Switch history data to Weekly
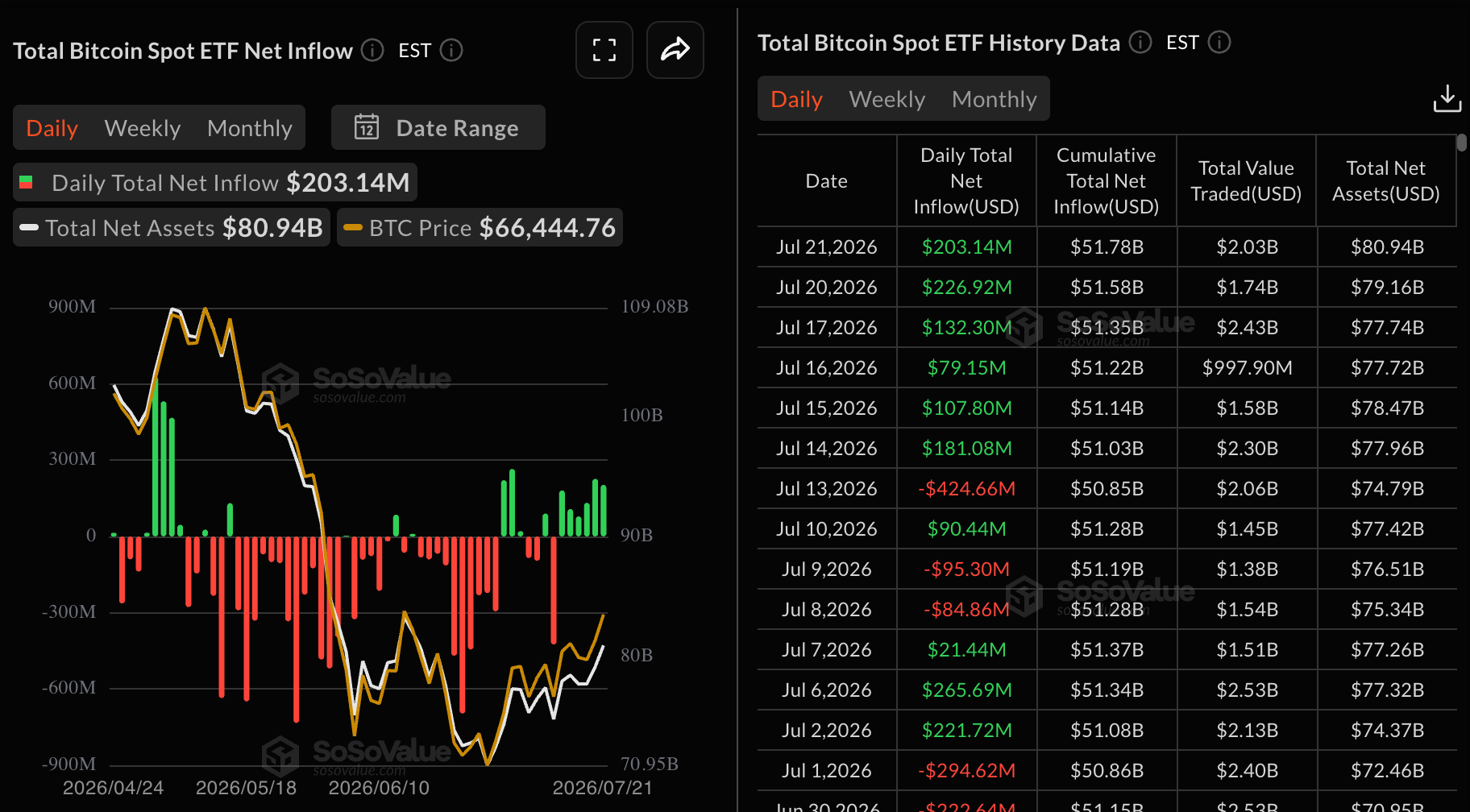The image size is (1470, 812). tap(887, 99)
